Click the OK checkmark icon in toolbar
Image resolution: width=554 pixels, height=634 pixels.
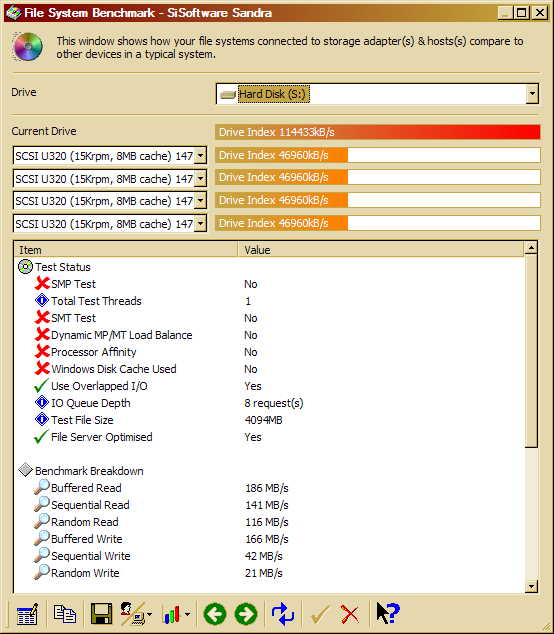pos(320,614)
